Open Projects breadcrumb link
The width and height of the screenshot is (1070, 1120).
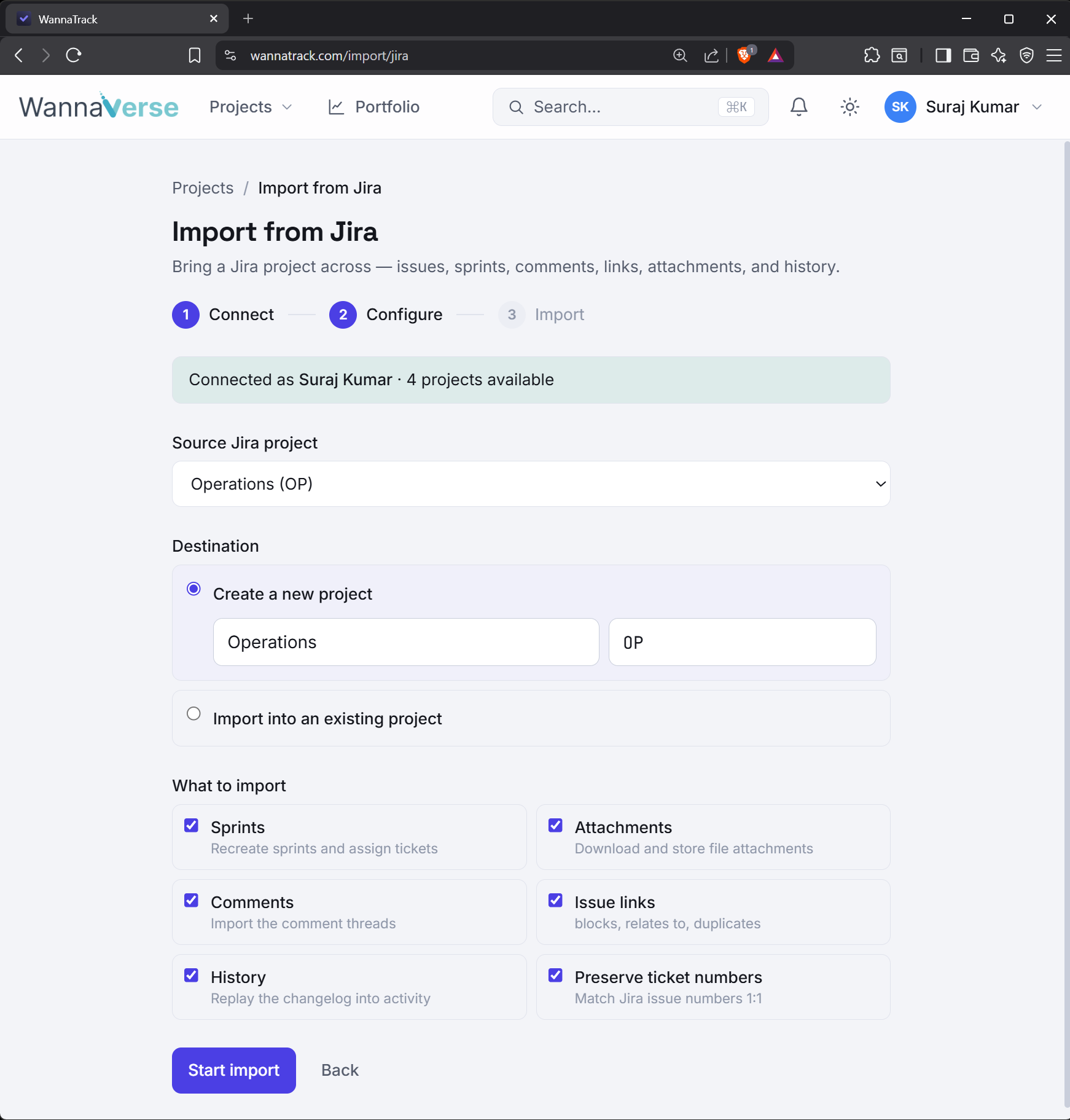(x=203, y=188)
